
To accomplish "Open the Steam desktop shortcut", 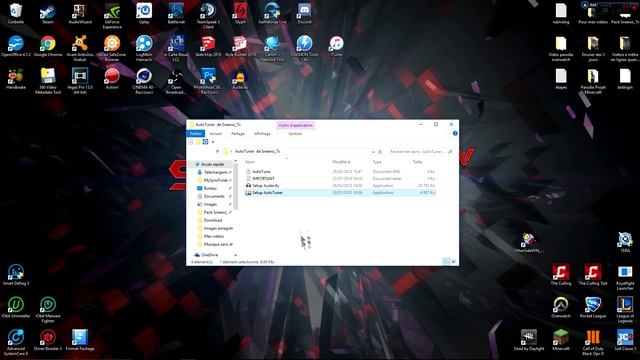I will coord(48,13).
